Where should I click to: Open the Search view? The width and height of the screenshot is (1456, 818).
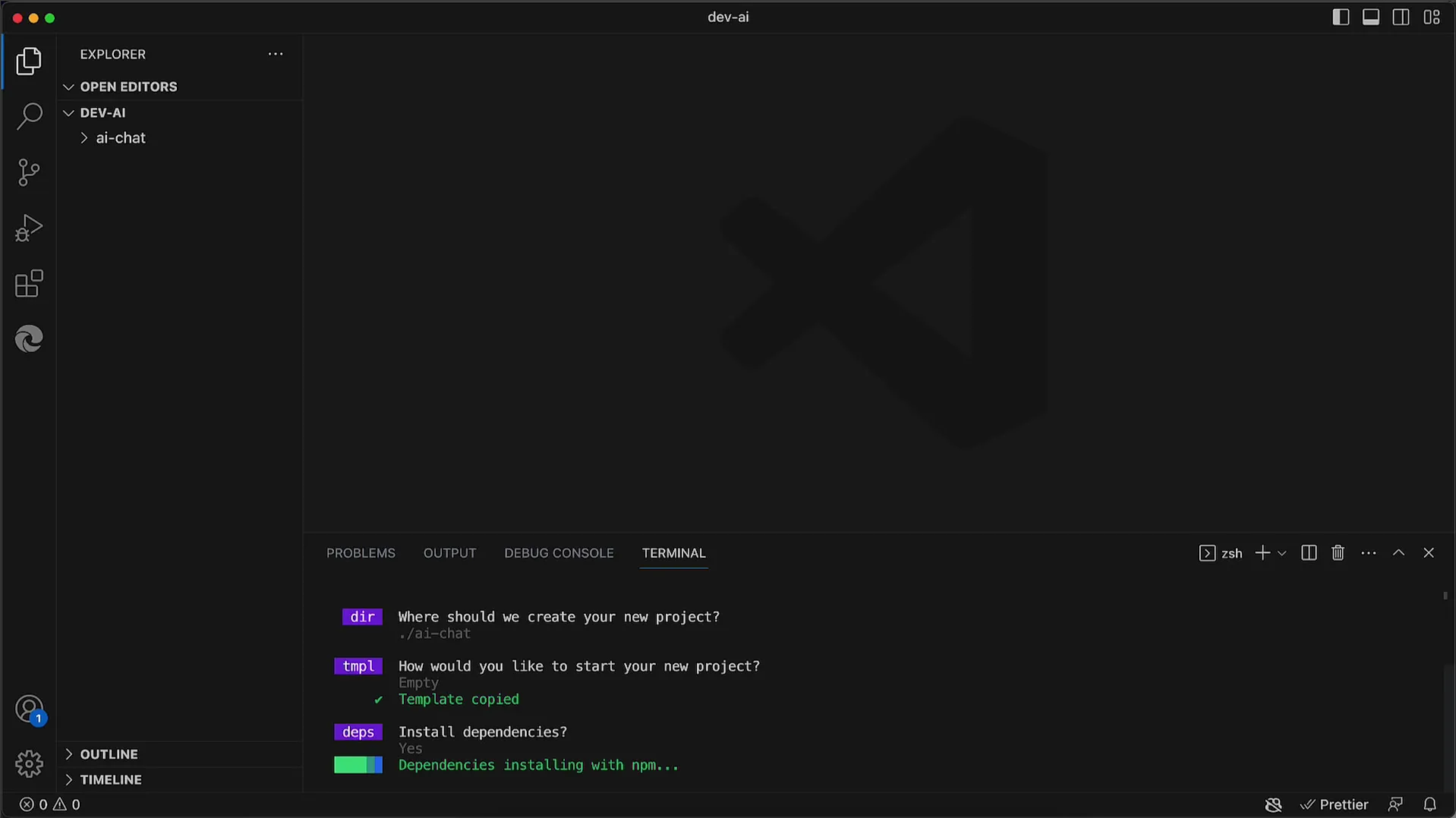coord(29,117)
